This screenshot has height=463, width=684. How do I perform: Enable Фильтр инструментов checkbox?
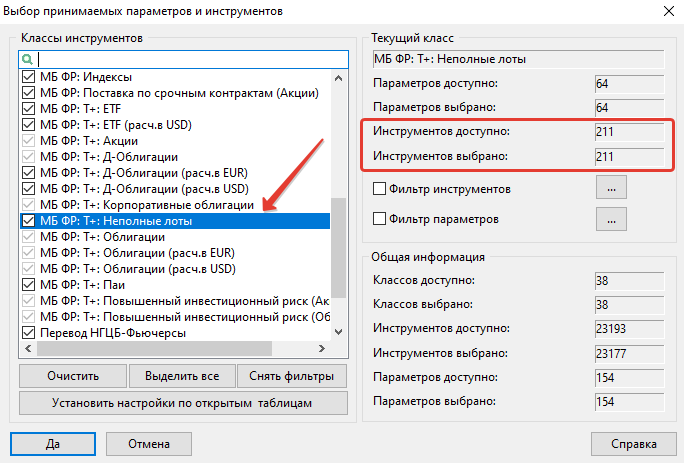[x=379, y=188]
